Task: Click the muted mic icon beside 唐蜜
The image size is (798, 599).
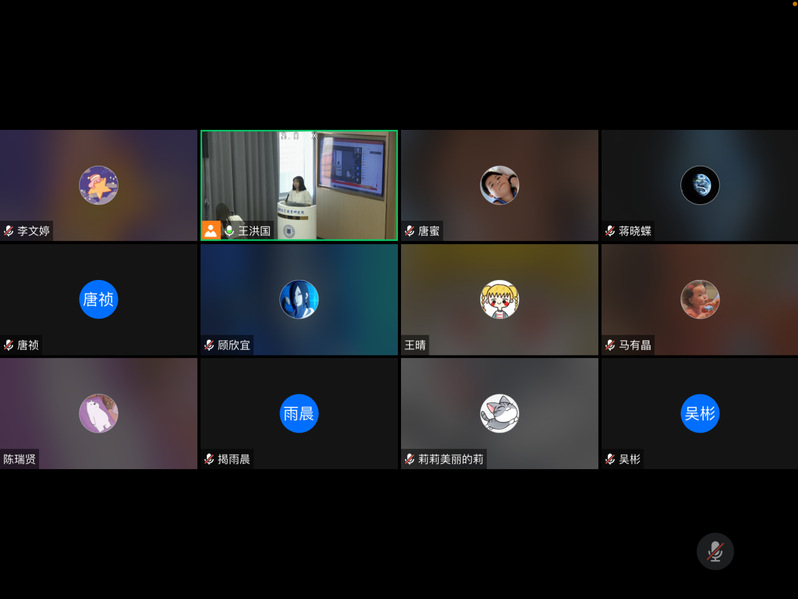Action: click(x=410, y=231)
